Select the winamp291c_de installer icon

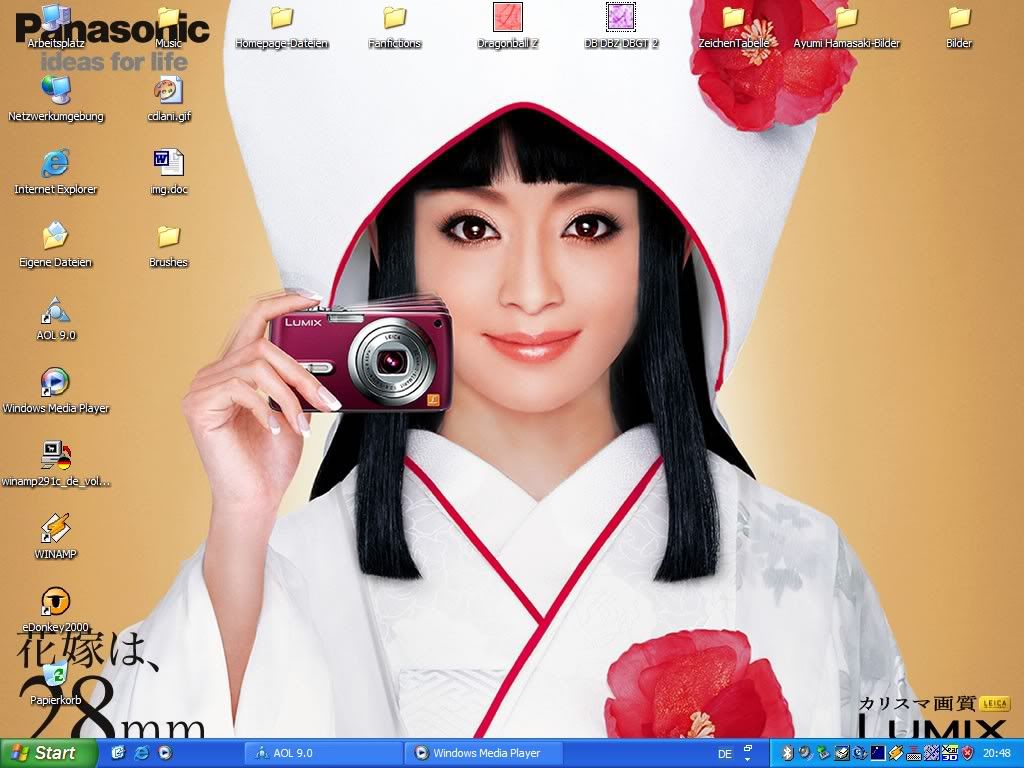(56, 465)
